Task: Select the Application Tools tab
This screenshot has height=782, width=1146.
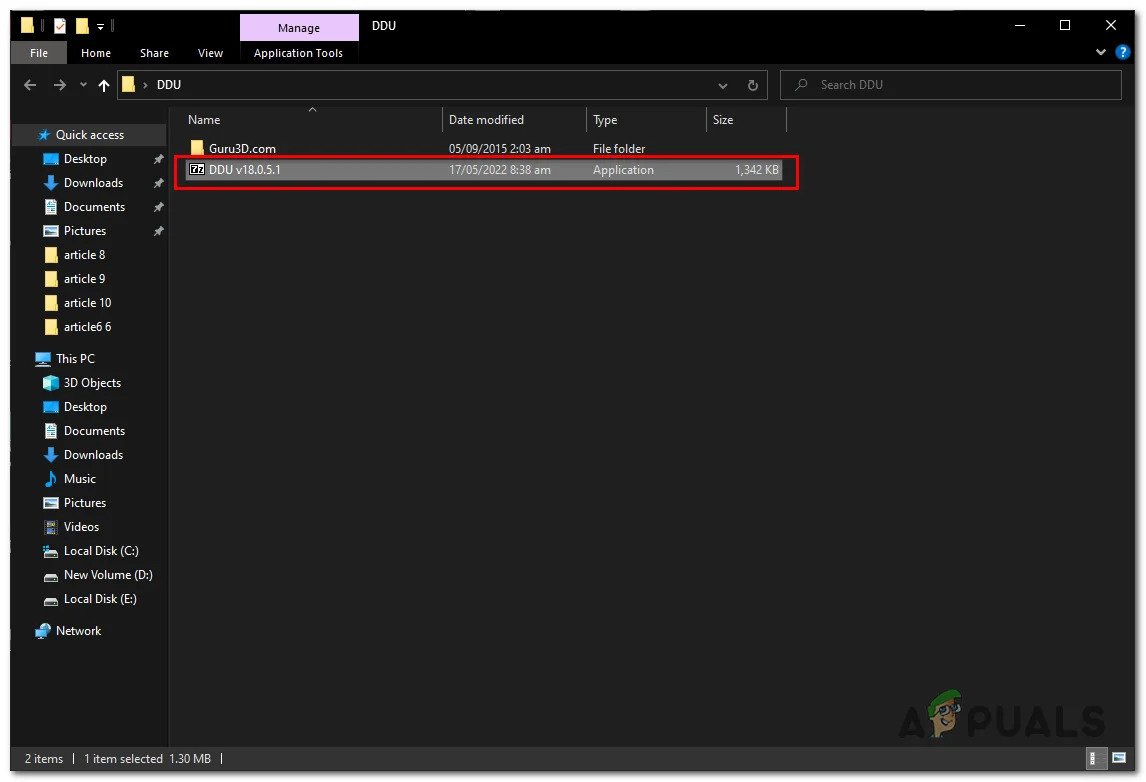Action: point(298,53)
